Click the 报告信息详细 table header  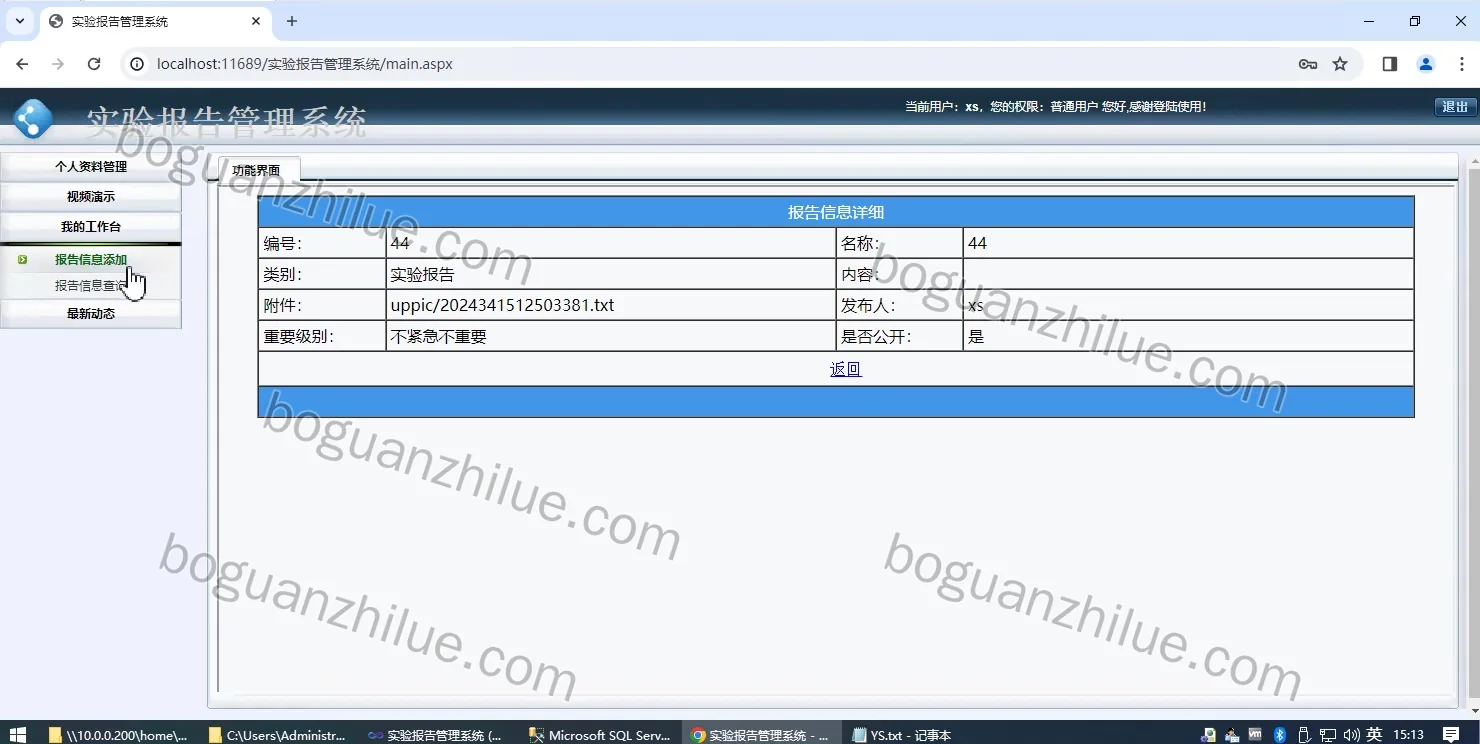coord(836,212)
